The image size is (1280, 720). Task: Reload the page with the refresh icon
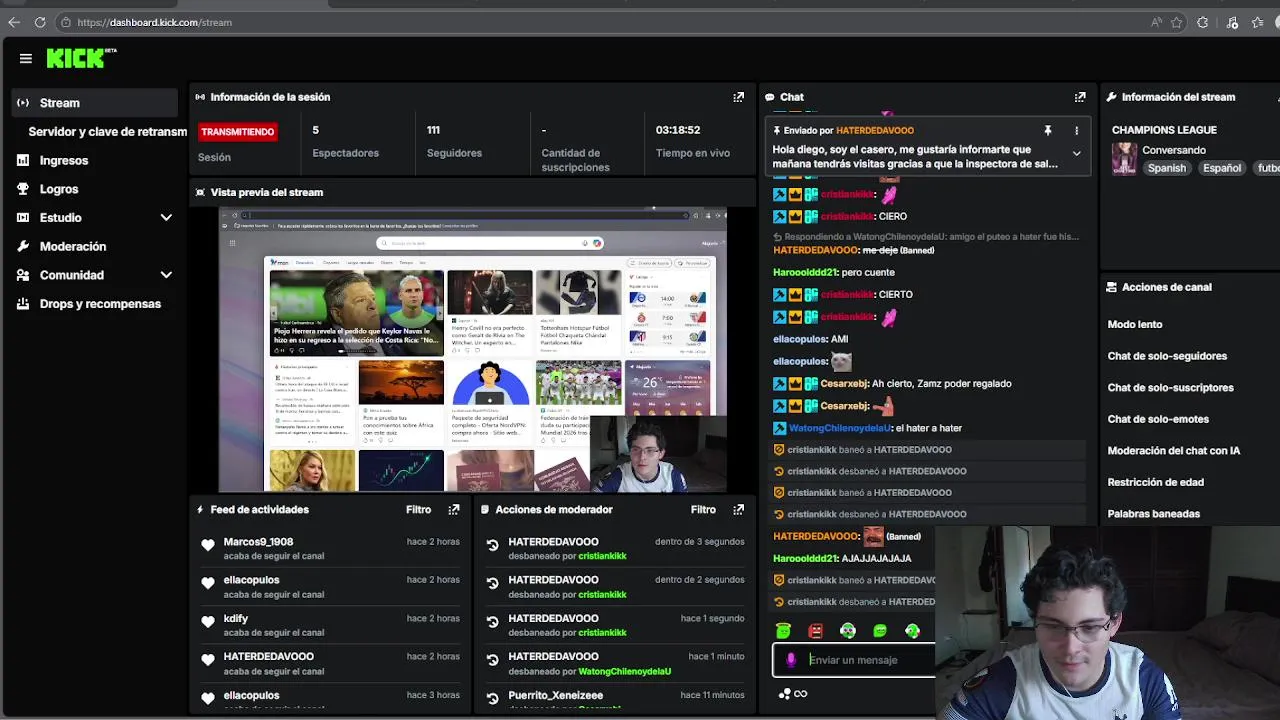click(40, 22)
